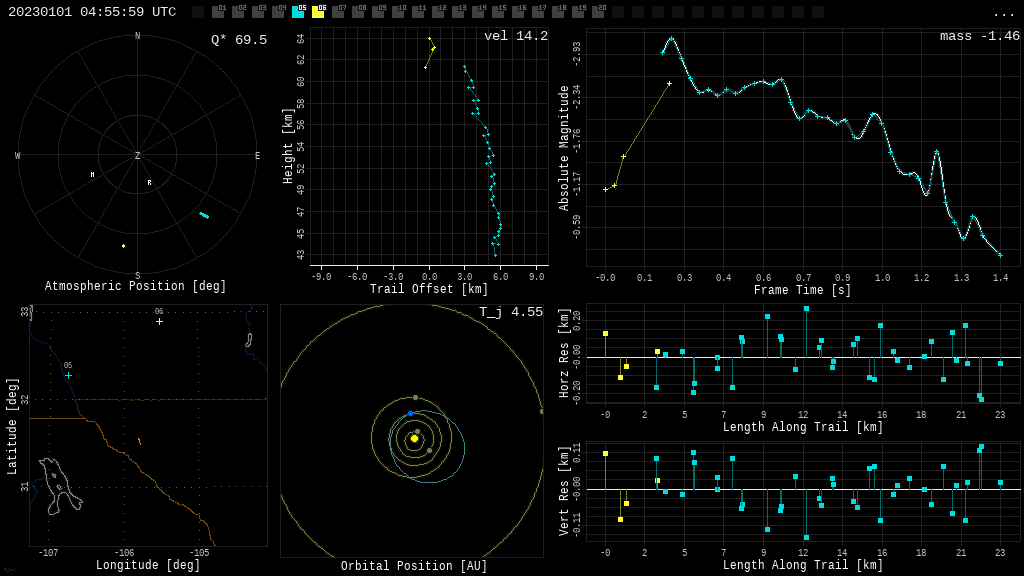Click the cyan station 05 indicator square
This screenshot has height=576, width=1024.
pyautogui.click(x=298, y=12)
